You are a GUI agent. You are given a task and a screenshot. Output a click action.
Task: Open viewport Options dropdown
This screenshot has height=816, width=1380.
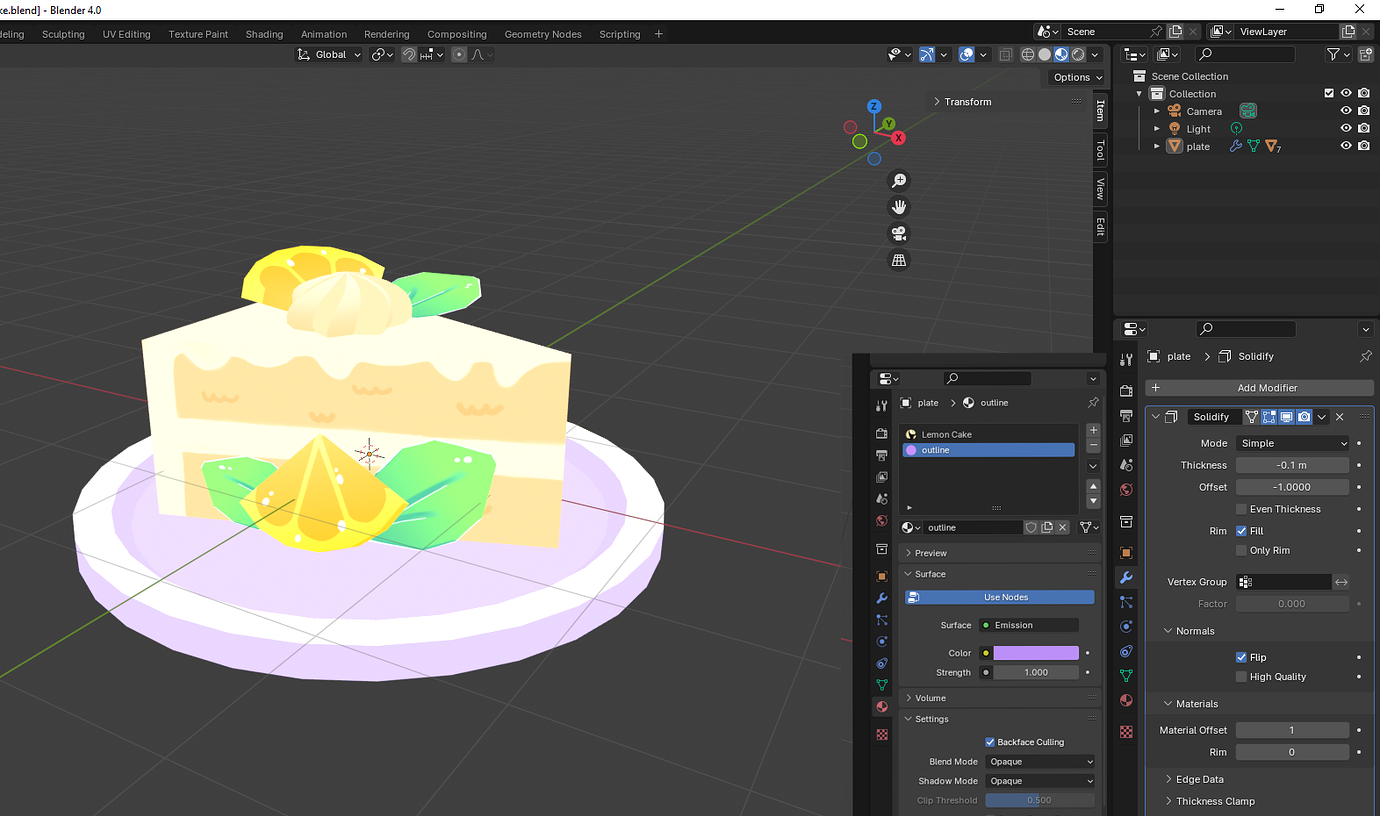1077,77
